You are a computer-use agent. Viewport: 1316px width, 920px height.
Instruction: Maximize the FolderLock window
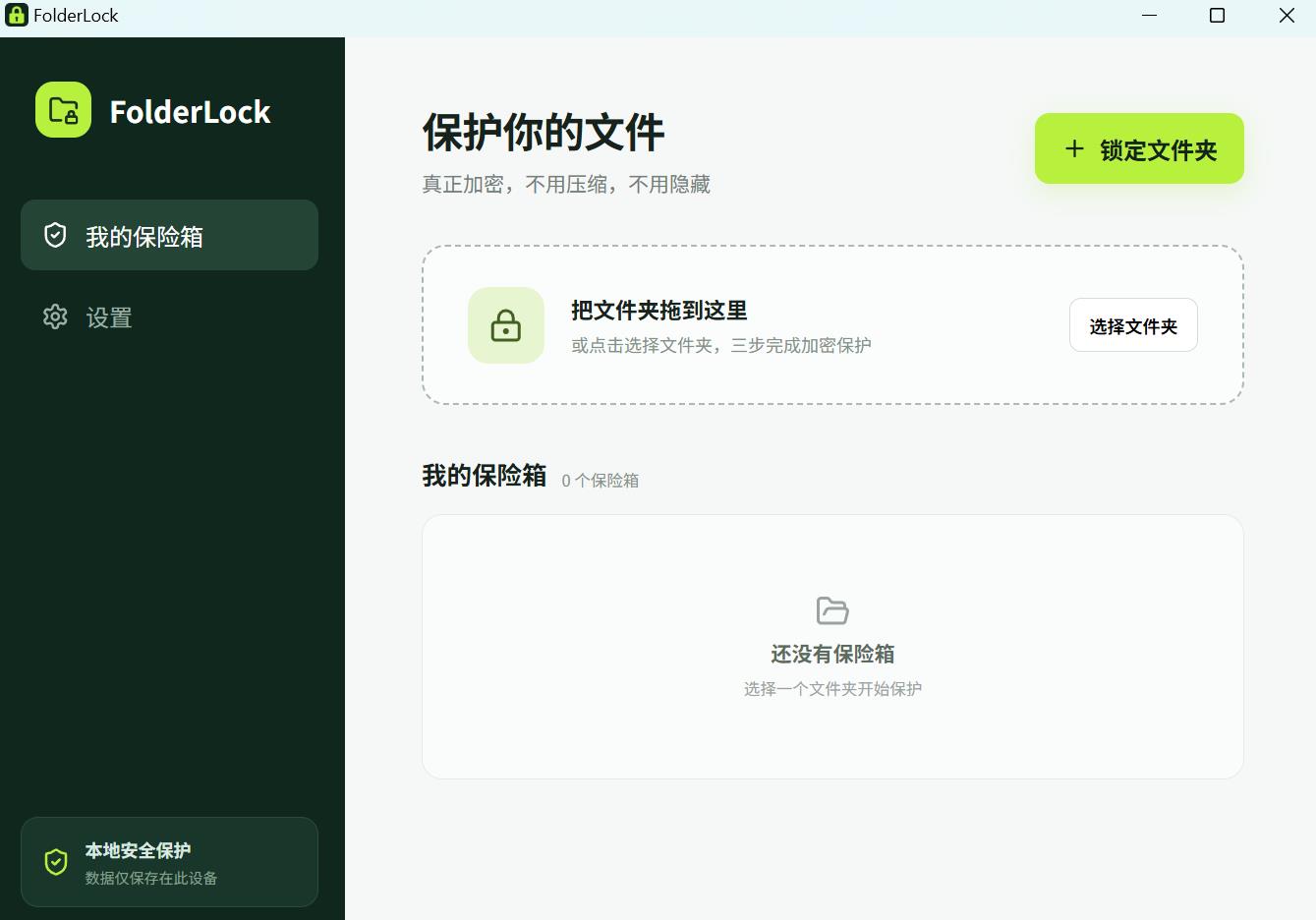point(1217,15)
